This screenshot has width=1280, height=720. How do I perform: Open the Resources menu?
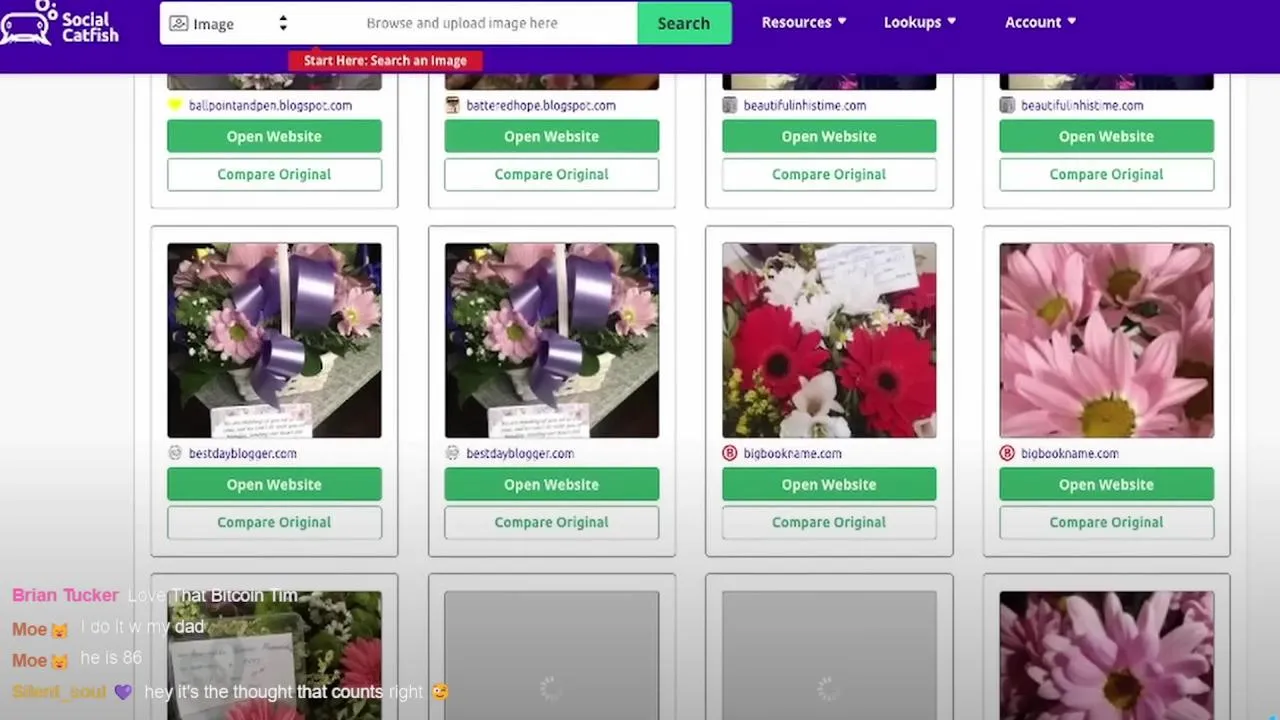pyautogui.click(x=804, y=22)
